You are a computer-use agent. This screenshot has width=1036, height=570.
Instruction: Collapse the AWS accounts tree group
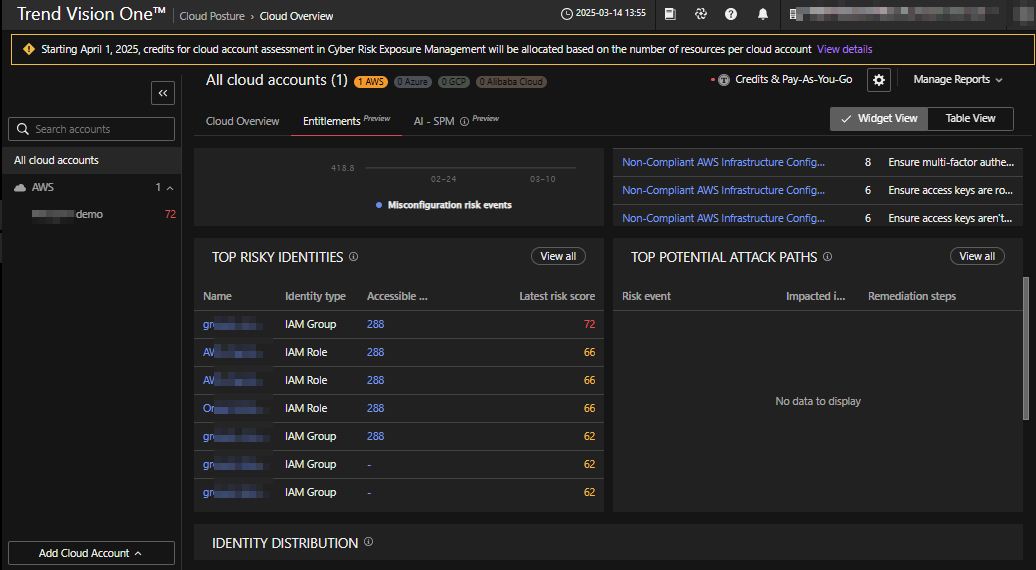170,188
